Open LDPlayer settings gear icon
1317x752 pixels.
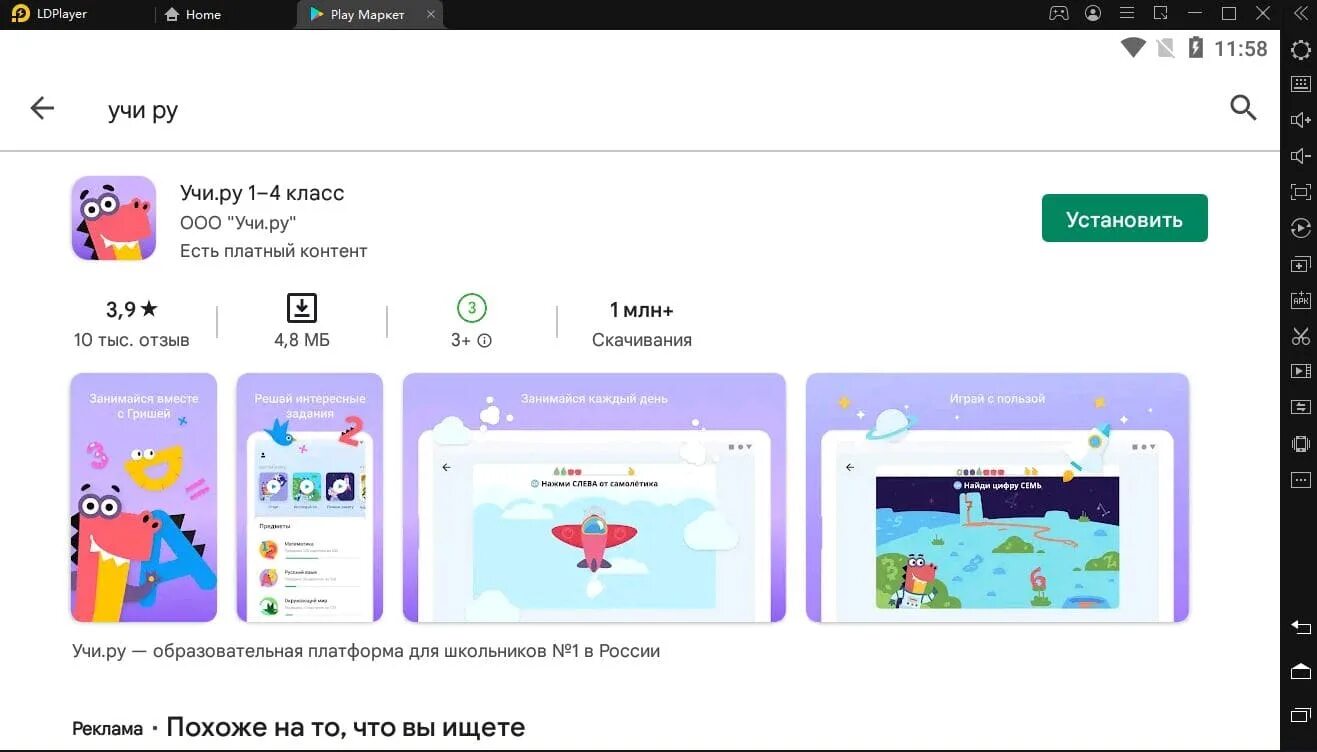pos(1300,50)
